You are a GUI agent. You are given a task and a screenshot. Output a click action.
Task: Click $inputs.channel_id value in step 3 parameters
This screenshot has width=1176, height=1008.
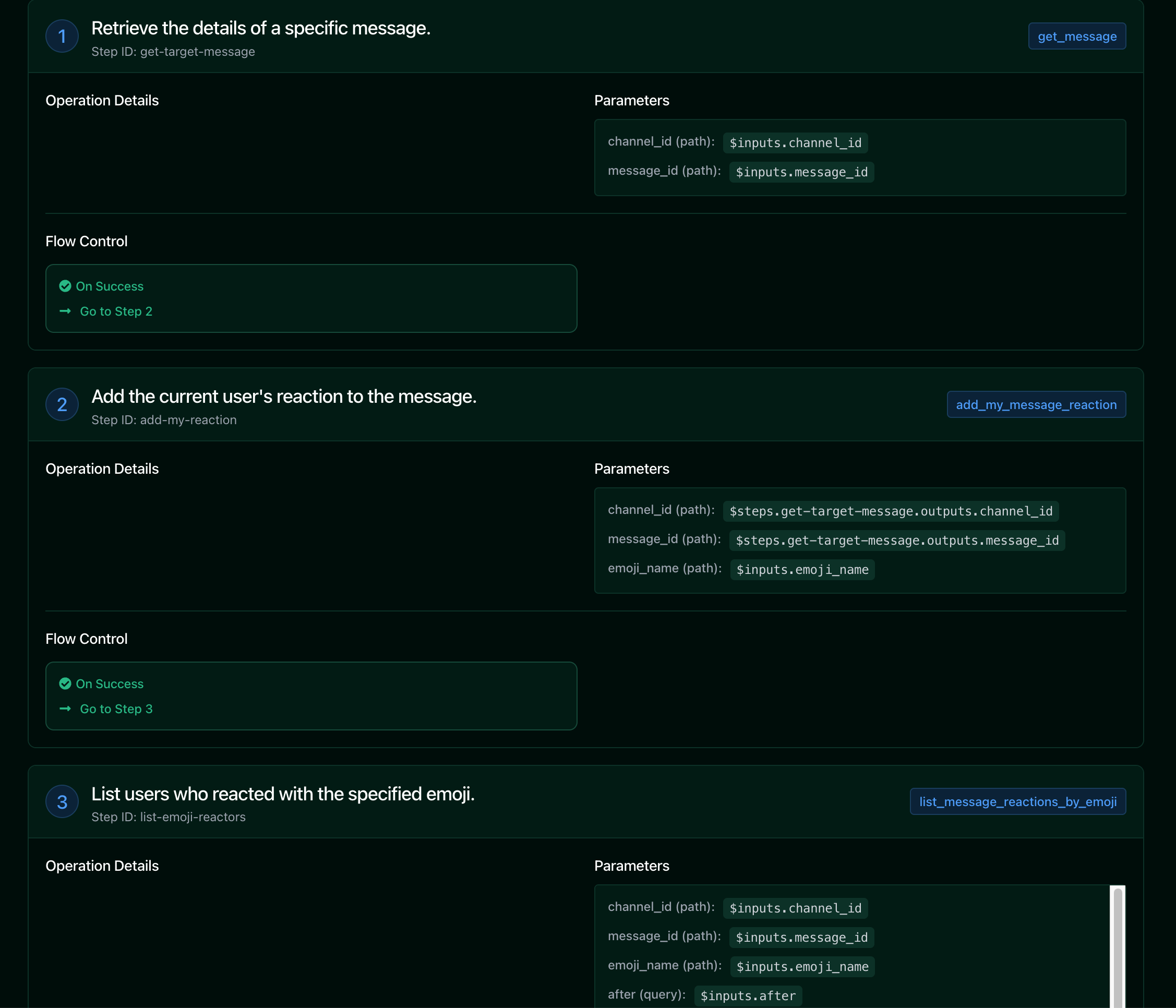click(795, 908)
